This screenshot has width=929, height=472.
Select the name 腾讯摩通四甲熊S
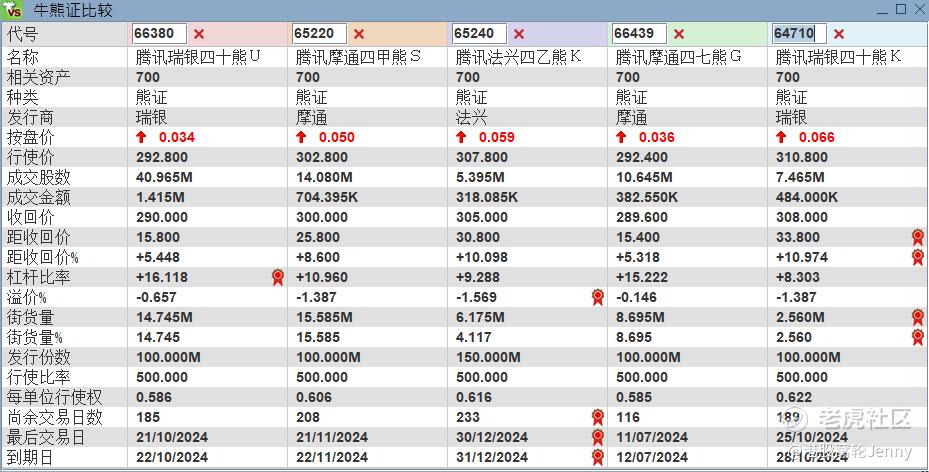point(358,57)
